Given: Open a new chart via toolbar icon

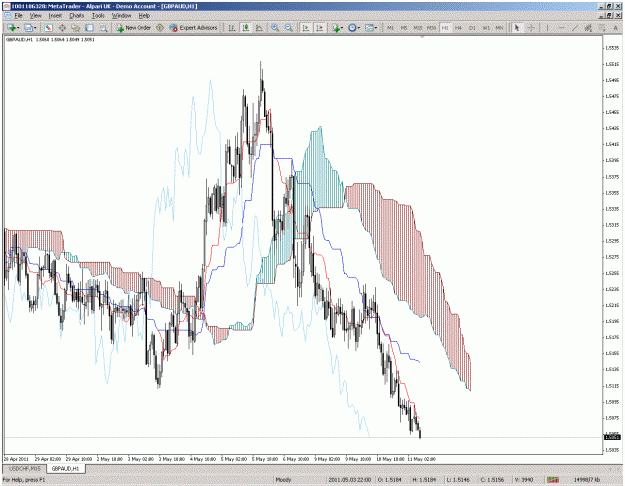Looking at the screenshot, I should point(11,28).
